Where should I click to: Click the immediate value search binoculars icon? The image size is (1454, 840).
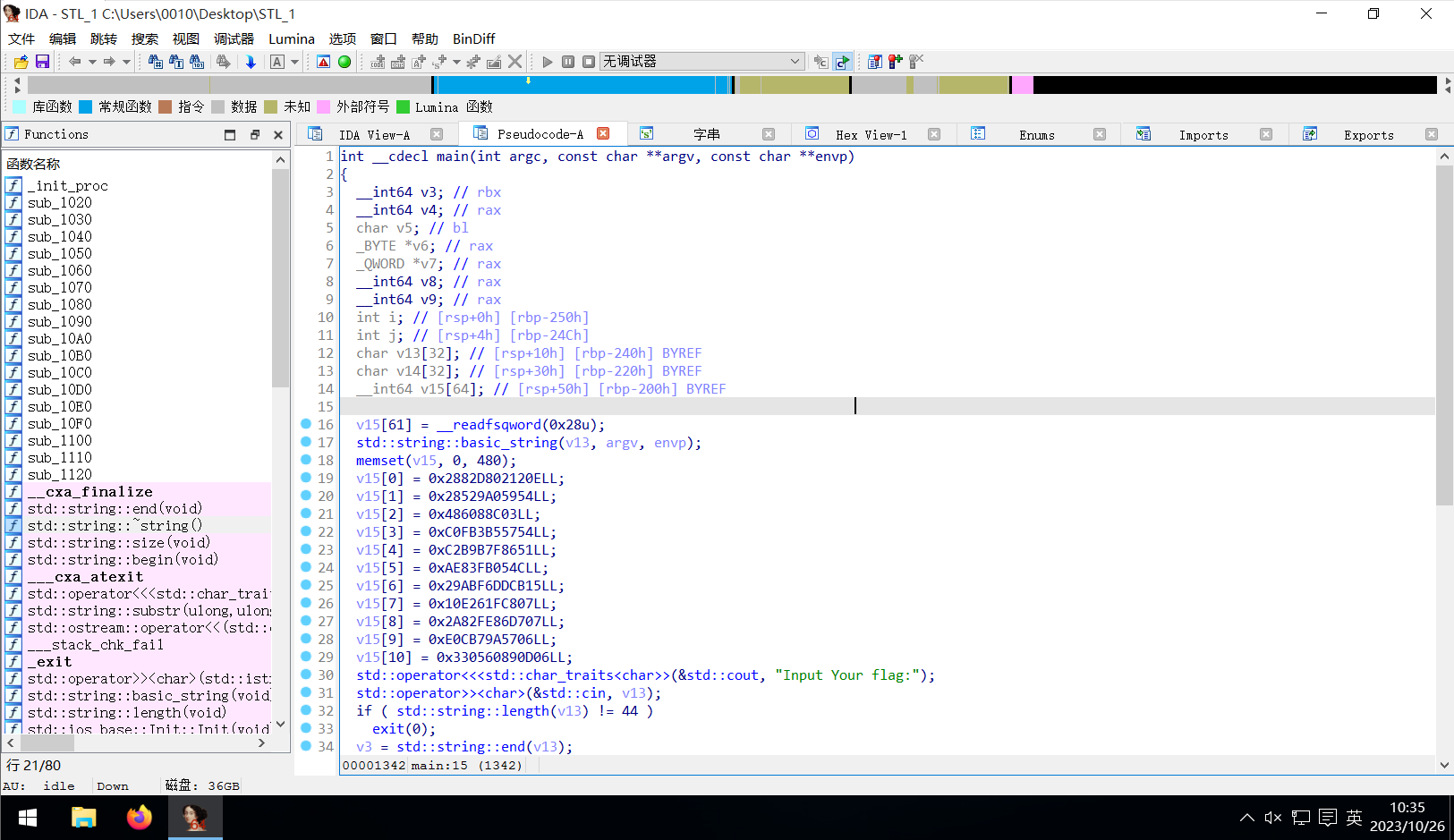(x=156, y=62)
